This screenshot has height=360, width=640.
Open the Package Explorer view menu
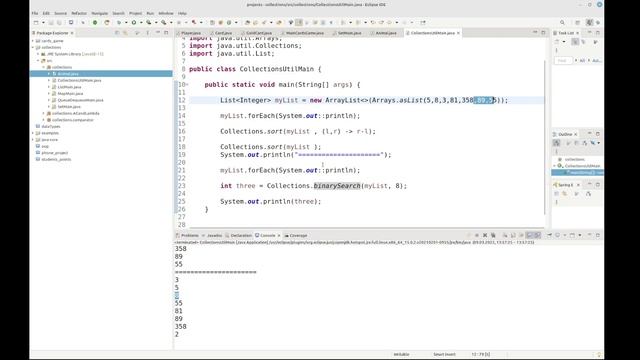(x=147, y=33)
